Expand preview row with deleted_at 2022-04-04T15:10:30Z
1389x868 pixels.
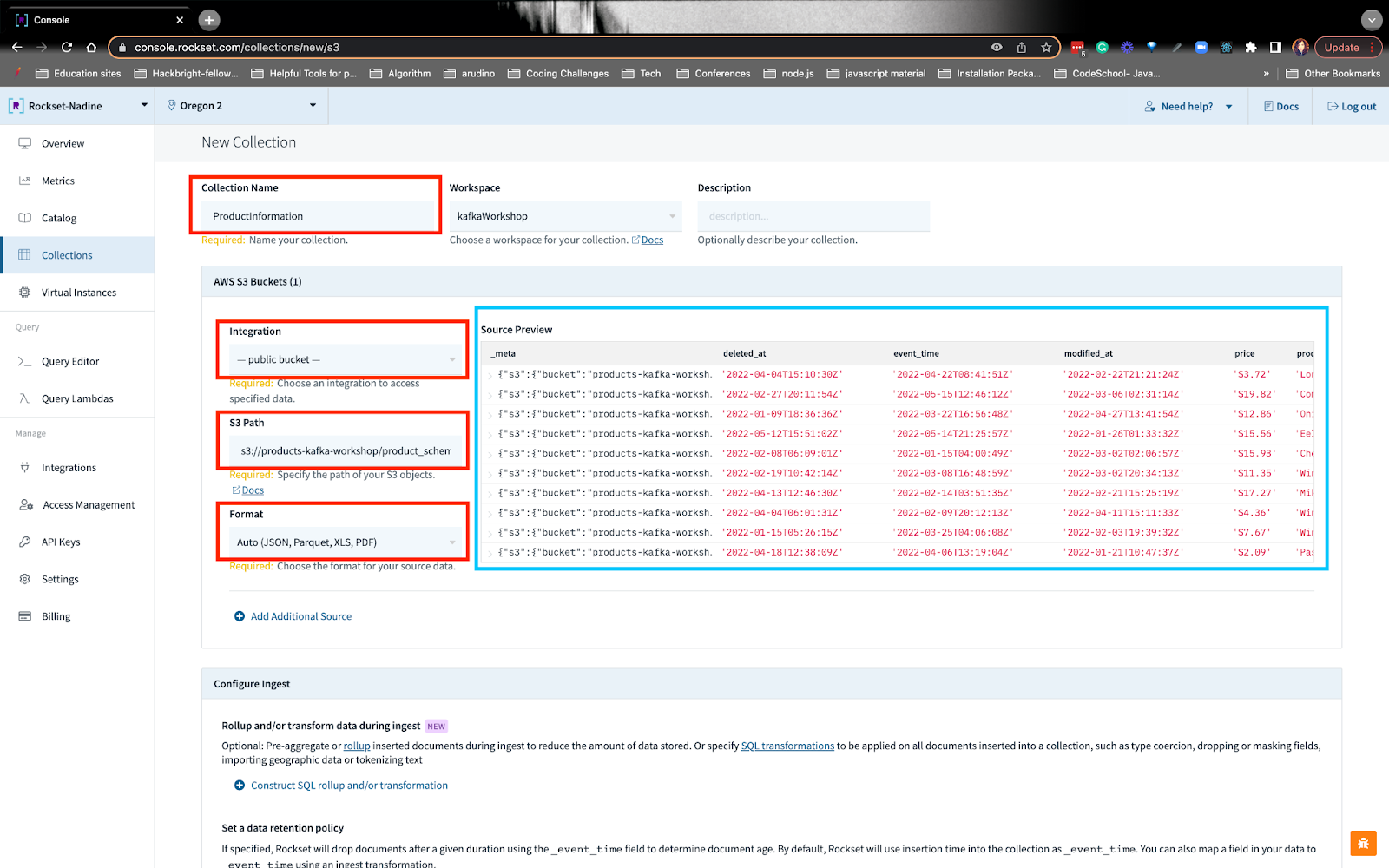click(x=490, y=375)
